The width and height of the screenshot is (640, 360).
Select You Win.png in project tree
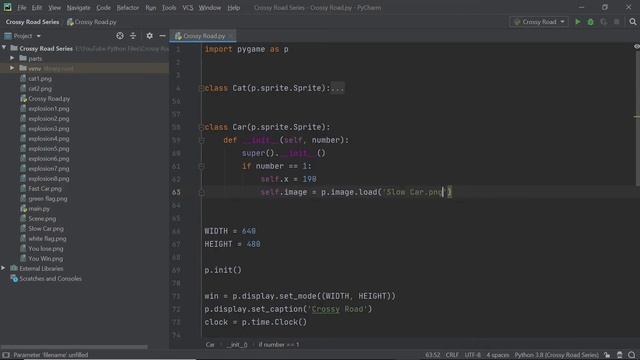pyautogui.click(x=46, y=258)
